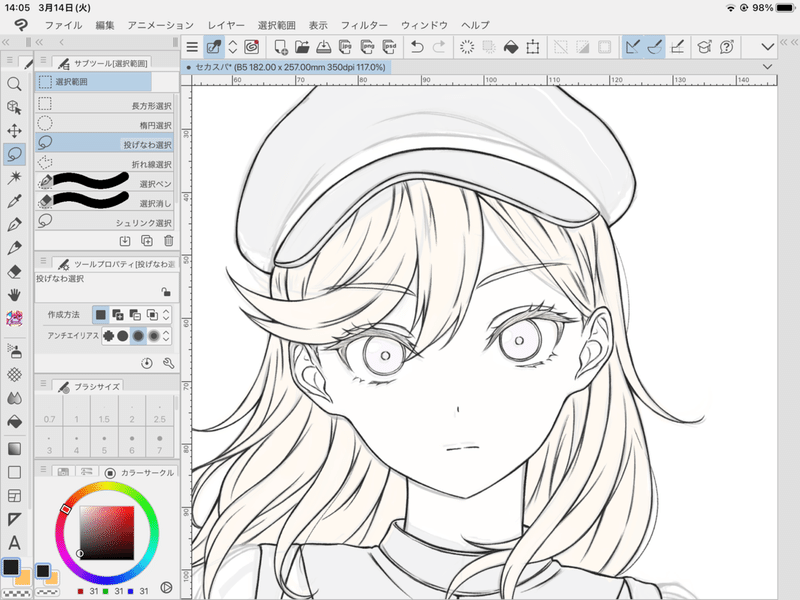Choose シュリンク選択 sub tool
The height and width of the screenshot is (600, 800).
(x=105, y=221)
